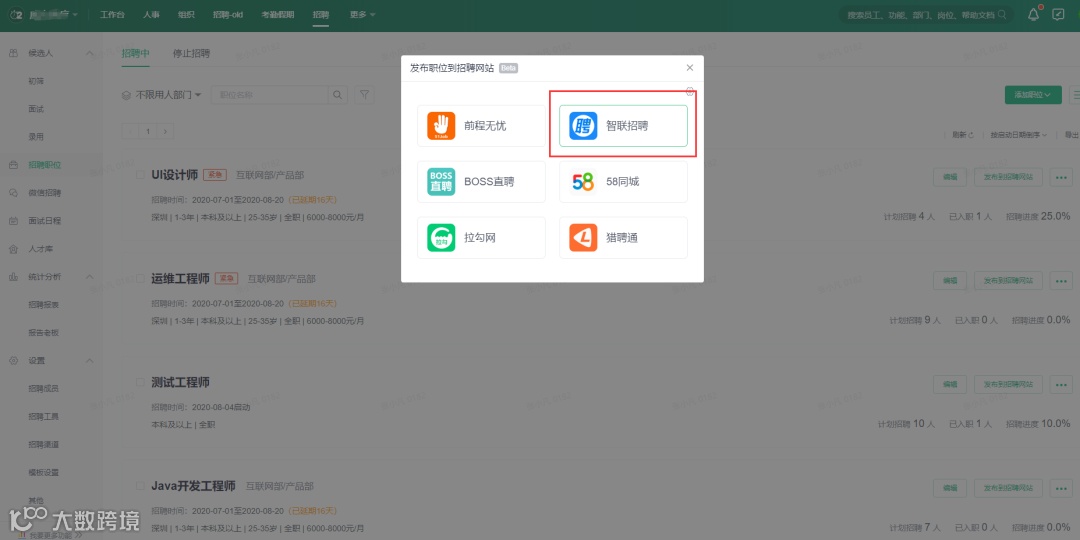
Task: Open 招聘报表 under 统计分析
Action: click(43, 304)
